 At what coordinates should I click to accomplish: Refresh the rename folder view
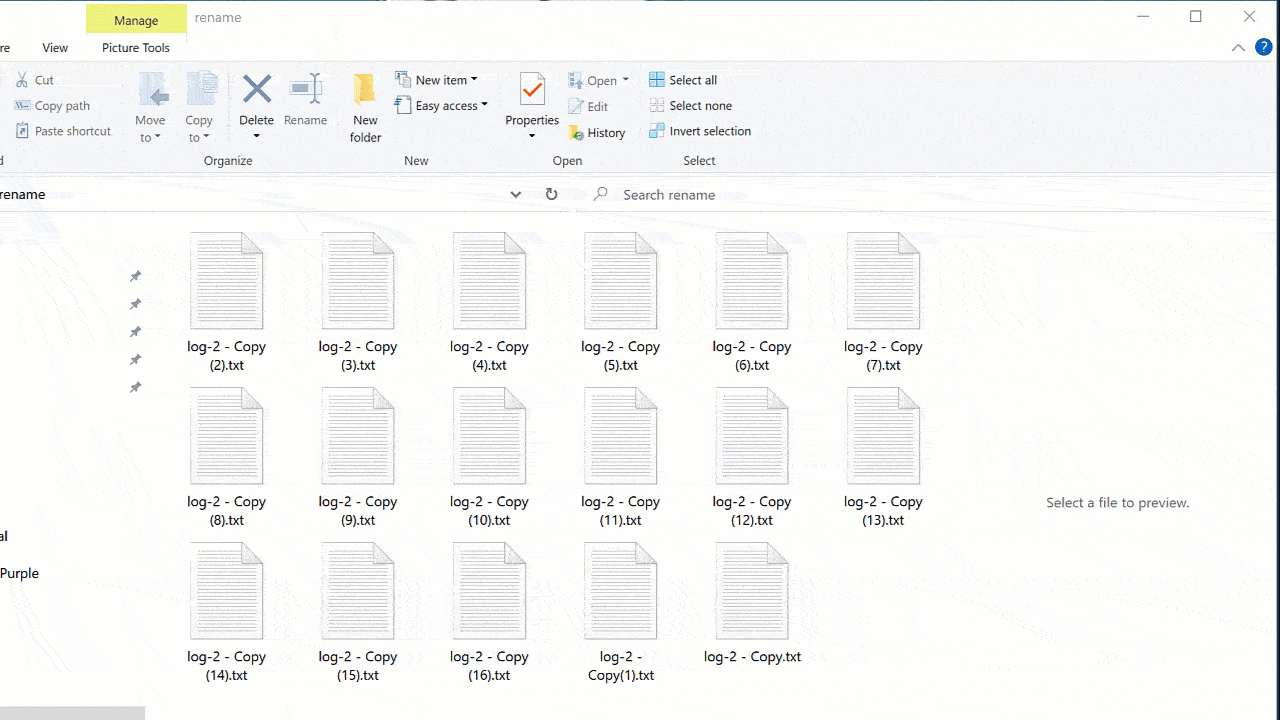[x=551, y=194]
